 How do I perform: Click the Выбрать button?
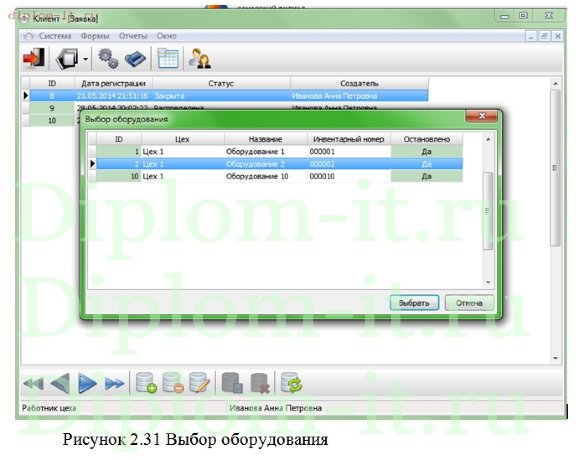(414, 303)
